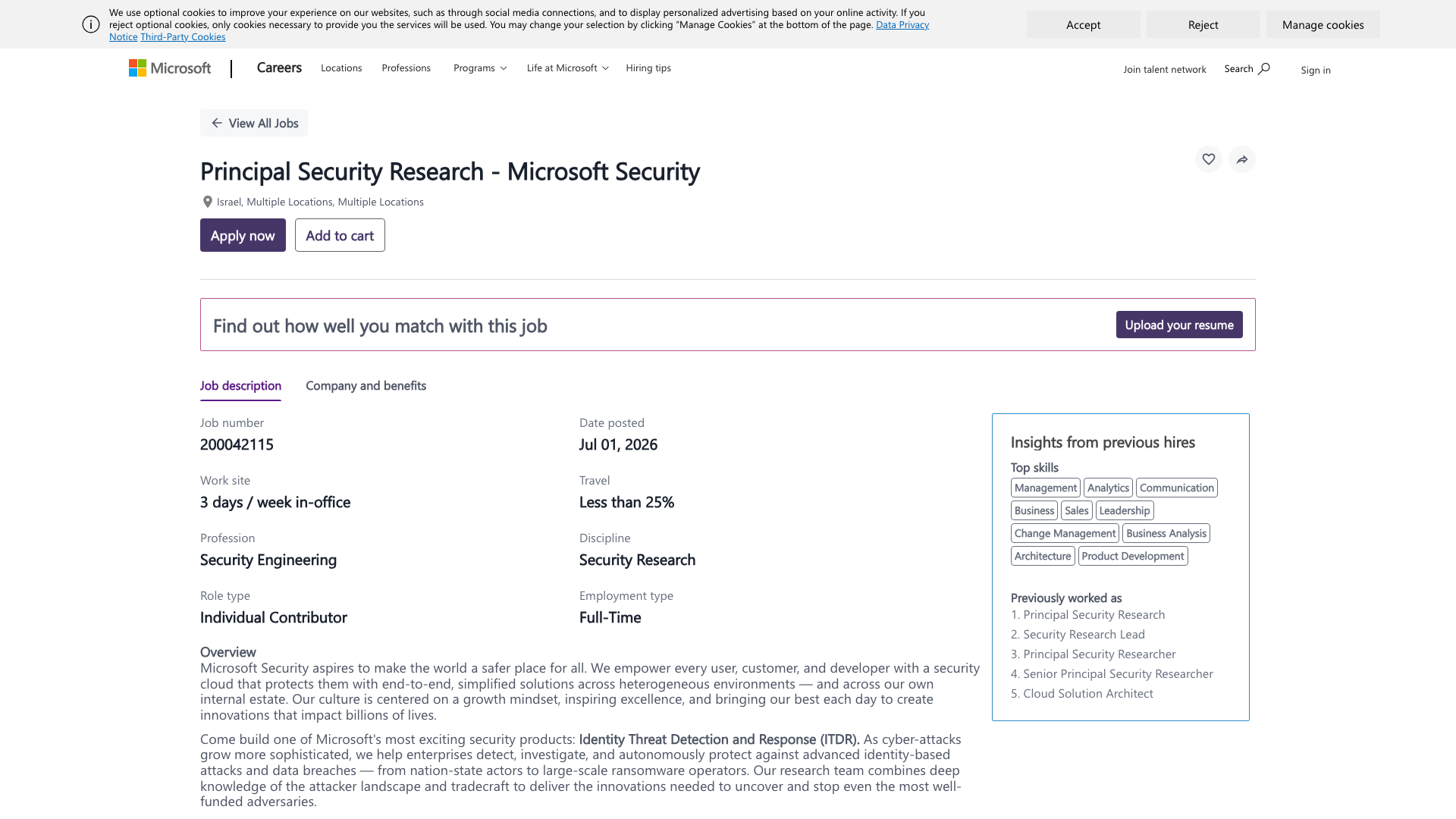Click '3 days / week in-office' value

(275, 502)
